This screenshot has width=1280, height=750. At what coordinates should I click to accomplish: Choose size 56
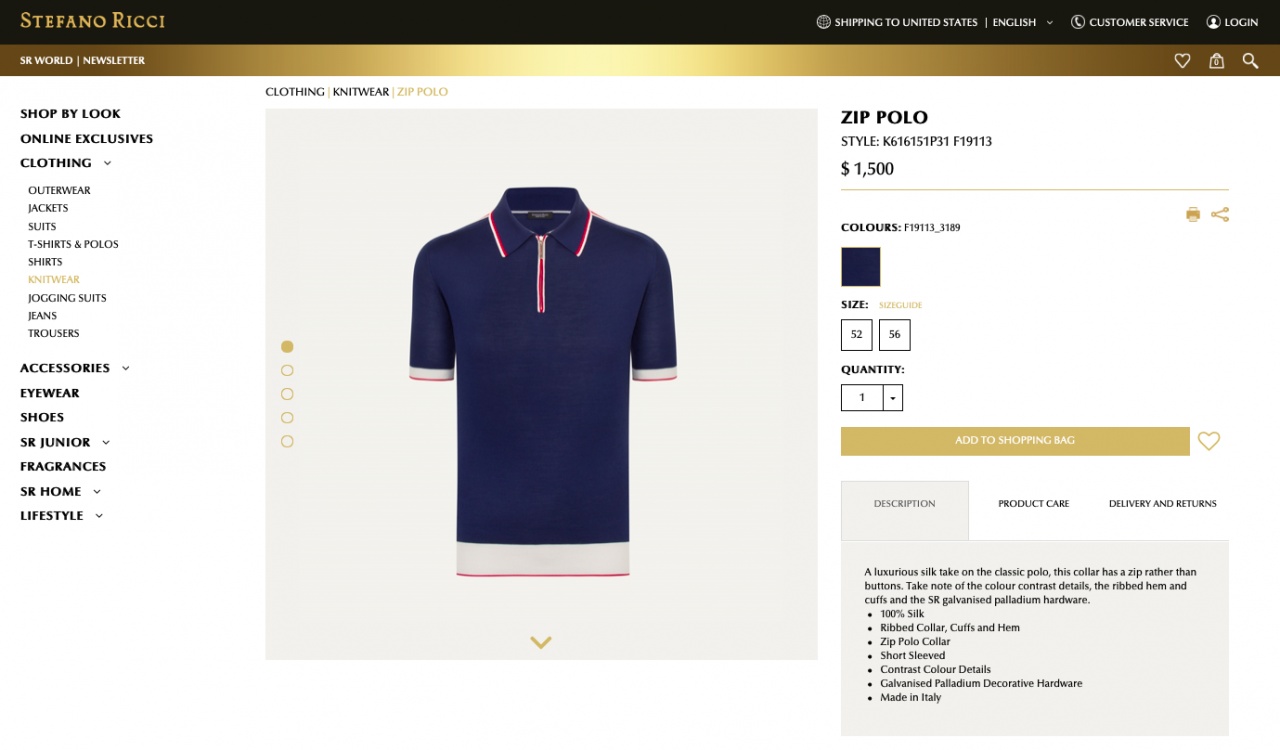click(895, 335)
